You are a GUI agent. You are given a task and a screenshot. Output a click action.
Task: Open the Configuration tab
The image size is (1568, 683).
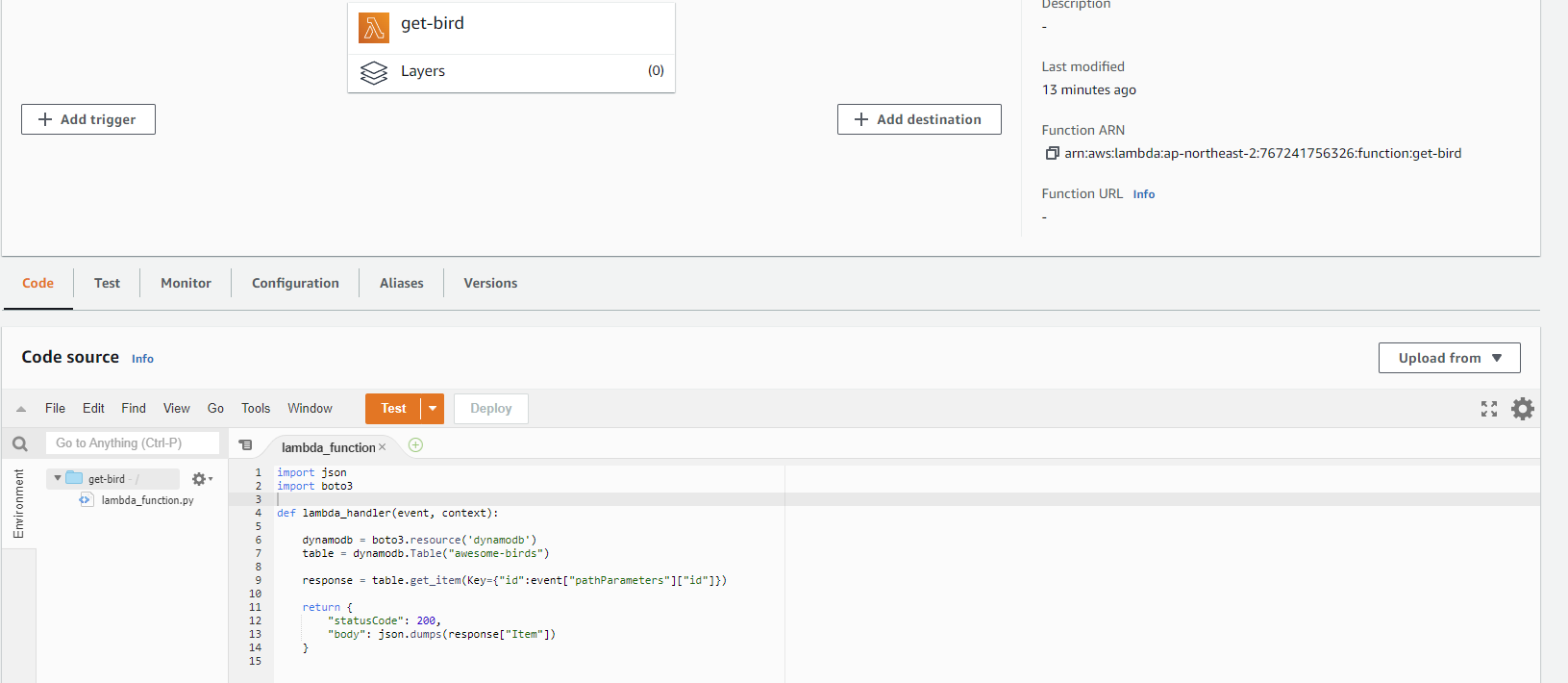(x=295, y=283)
